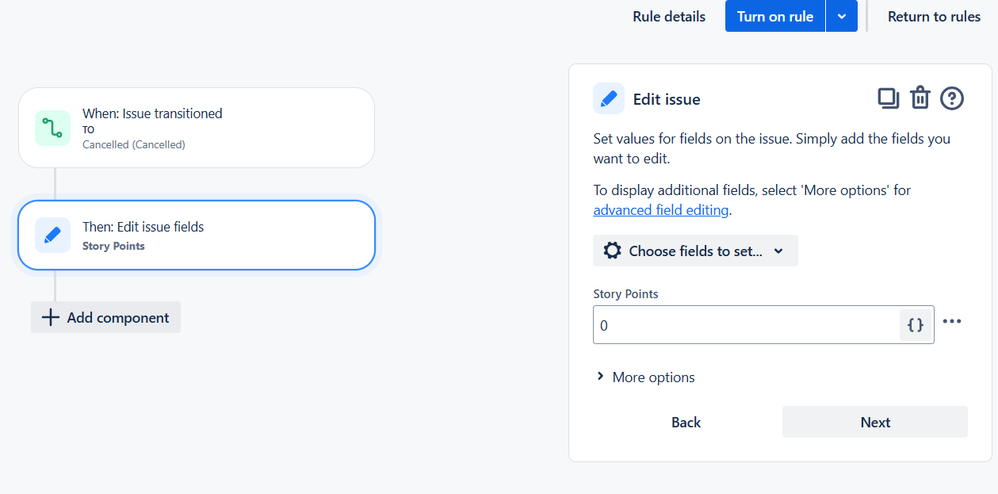
Task: Click gear icon on Choose fields to set
Action: click(612, 251)
